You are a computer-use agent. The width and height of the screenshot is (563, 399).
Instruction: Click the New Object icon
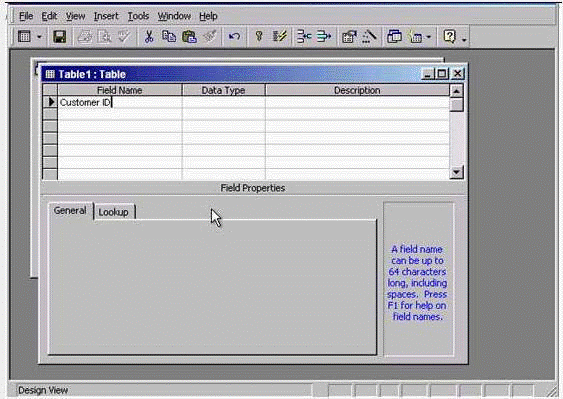(415, 37)
